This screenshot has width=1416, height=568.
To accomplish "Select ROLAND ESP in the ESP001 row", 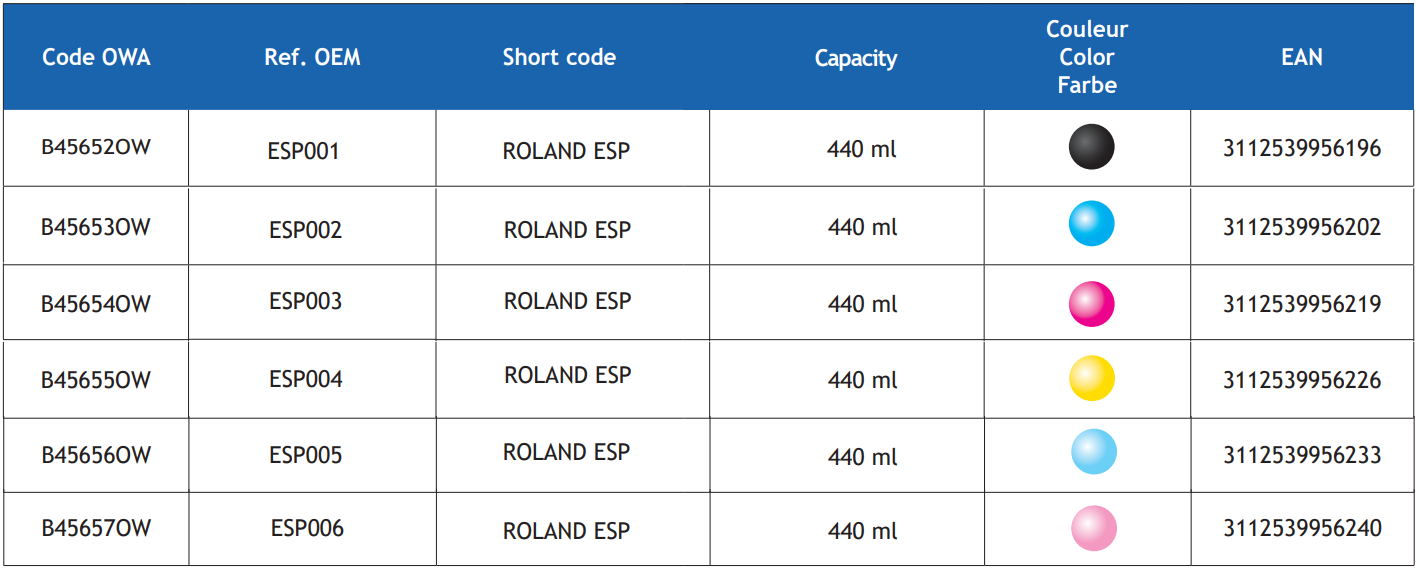I will pyautogui.click(x=566, y=151).
